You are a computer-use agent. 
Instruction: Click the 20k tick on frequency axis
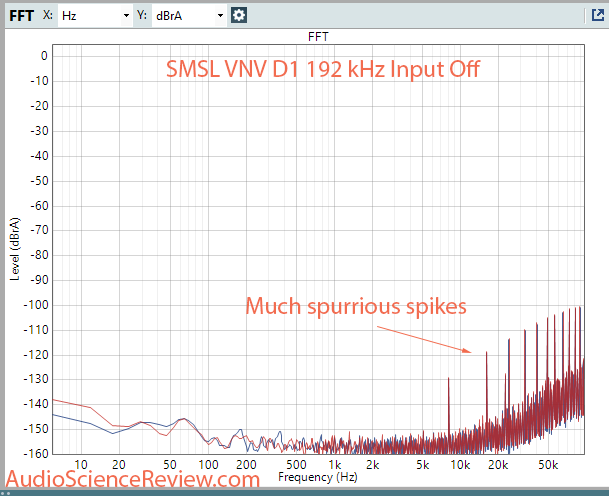point(498,465)
